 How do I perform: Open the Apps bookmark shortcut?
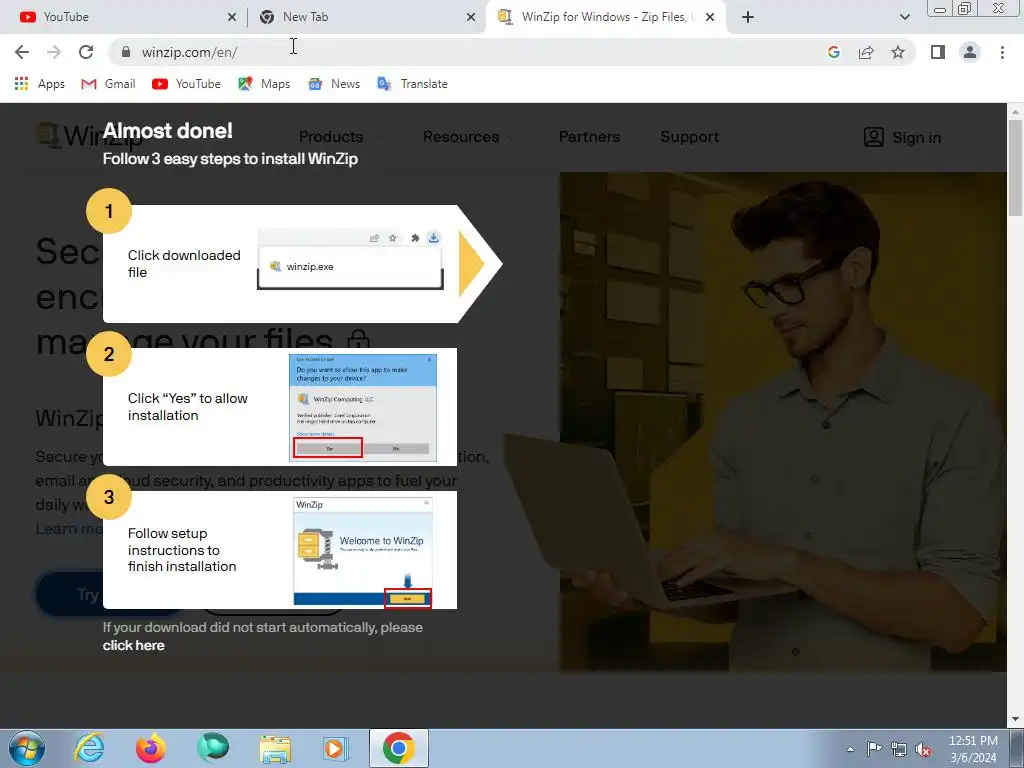(x=40, y=84)
